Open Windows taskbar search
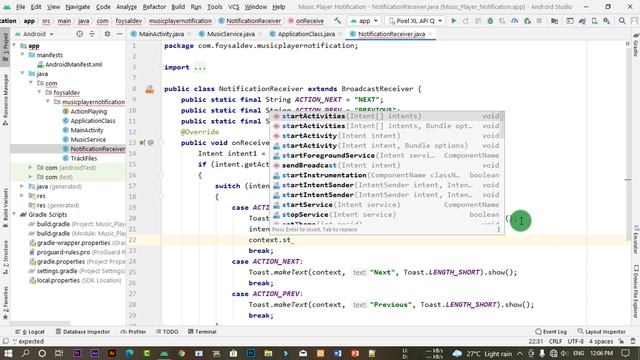640x360 pixels. 25,353
